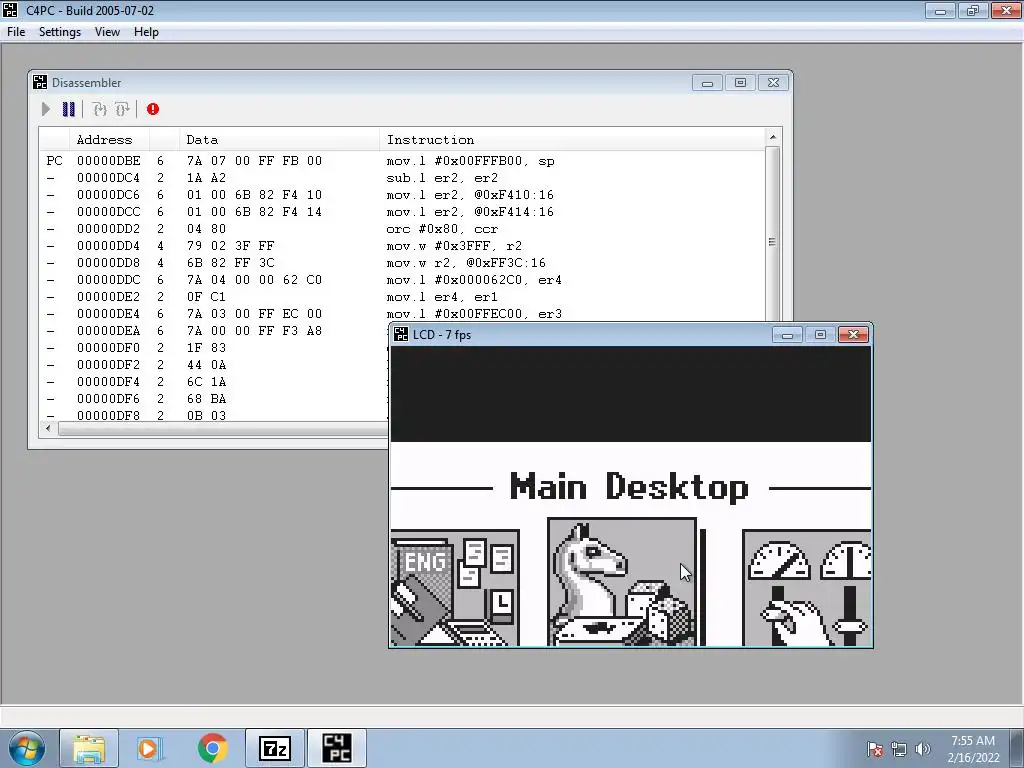1024x768 pixels.
Task: Open the Help menu
Action: 146,32
